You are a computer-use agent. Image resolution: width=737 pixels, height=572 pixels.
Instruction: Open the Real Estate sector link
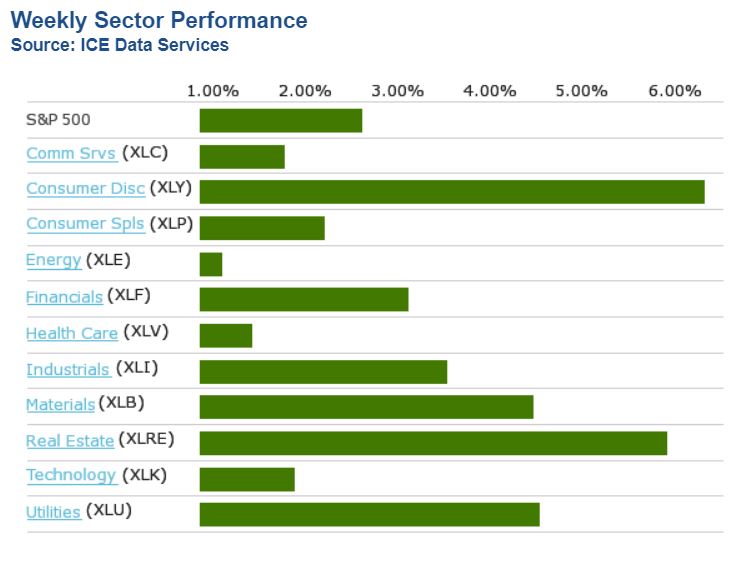point(70,441)
